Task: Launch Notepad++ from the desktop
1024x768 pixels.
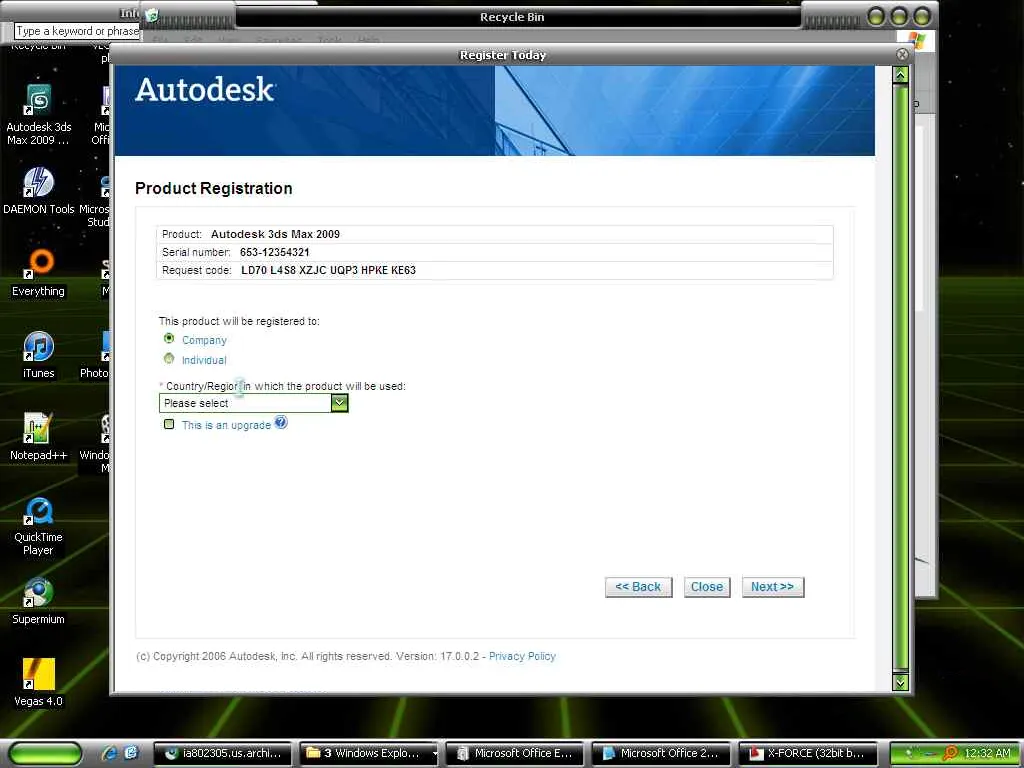Action: pyautogui.click(x=39, y=437)
